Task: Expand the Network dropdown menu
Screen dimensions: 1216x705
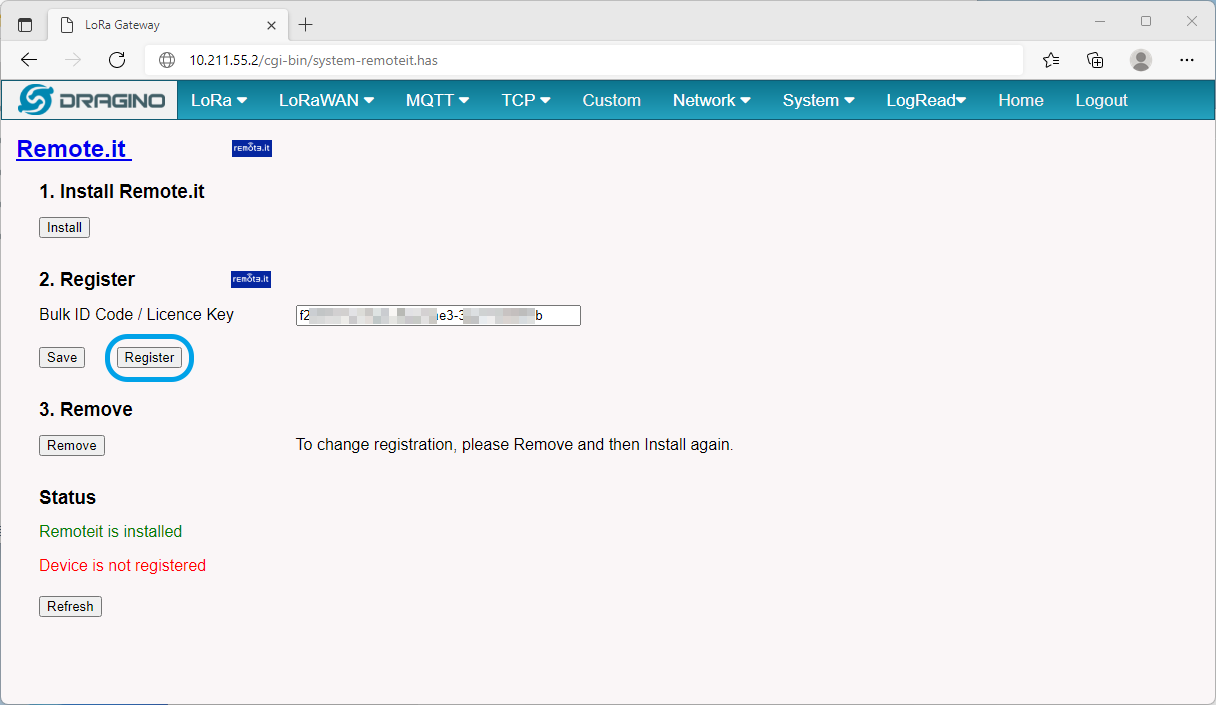Action: pyautogui.click(x=711, y=100)
